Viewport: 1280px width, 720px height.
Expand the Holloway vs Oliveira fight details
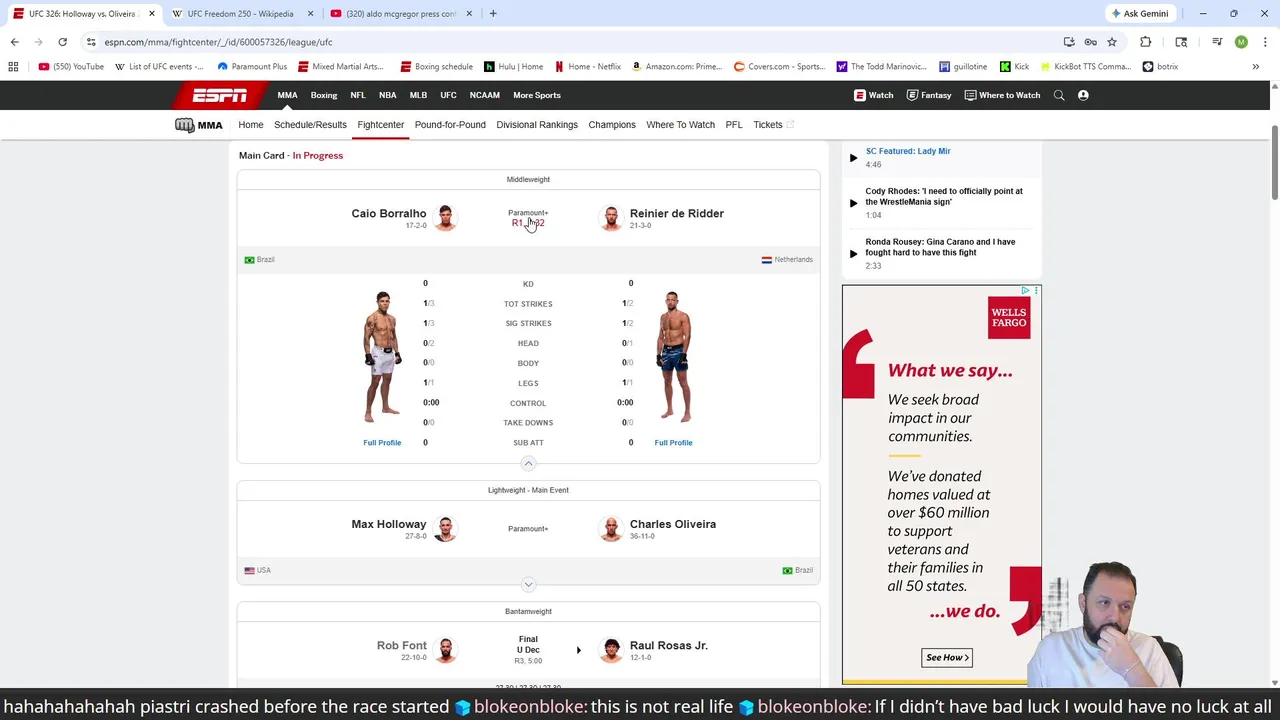[x=528, y=584]
